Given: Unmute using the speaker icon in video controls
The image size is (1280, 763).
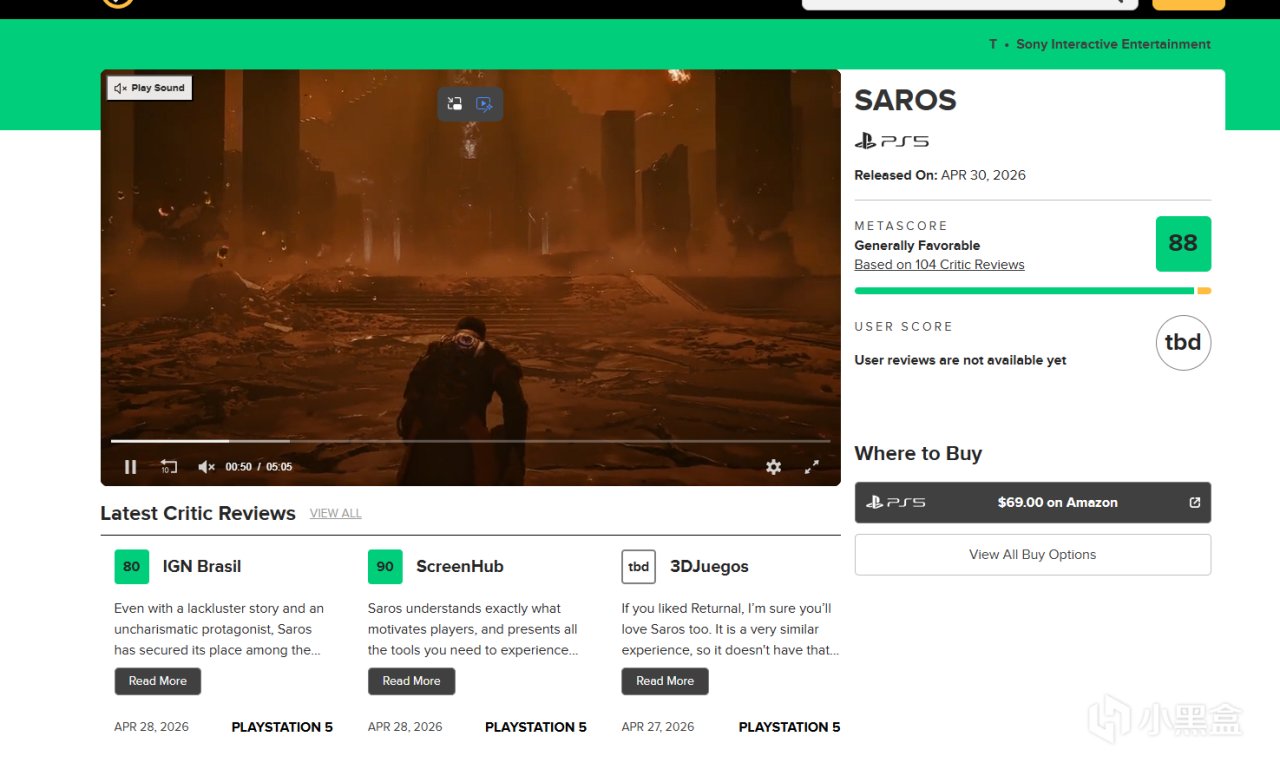Looking at the screenshot, I should [x=206, y=467].
